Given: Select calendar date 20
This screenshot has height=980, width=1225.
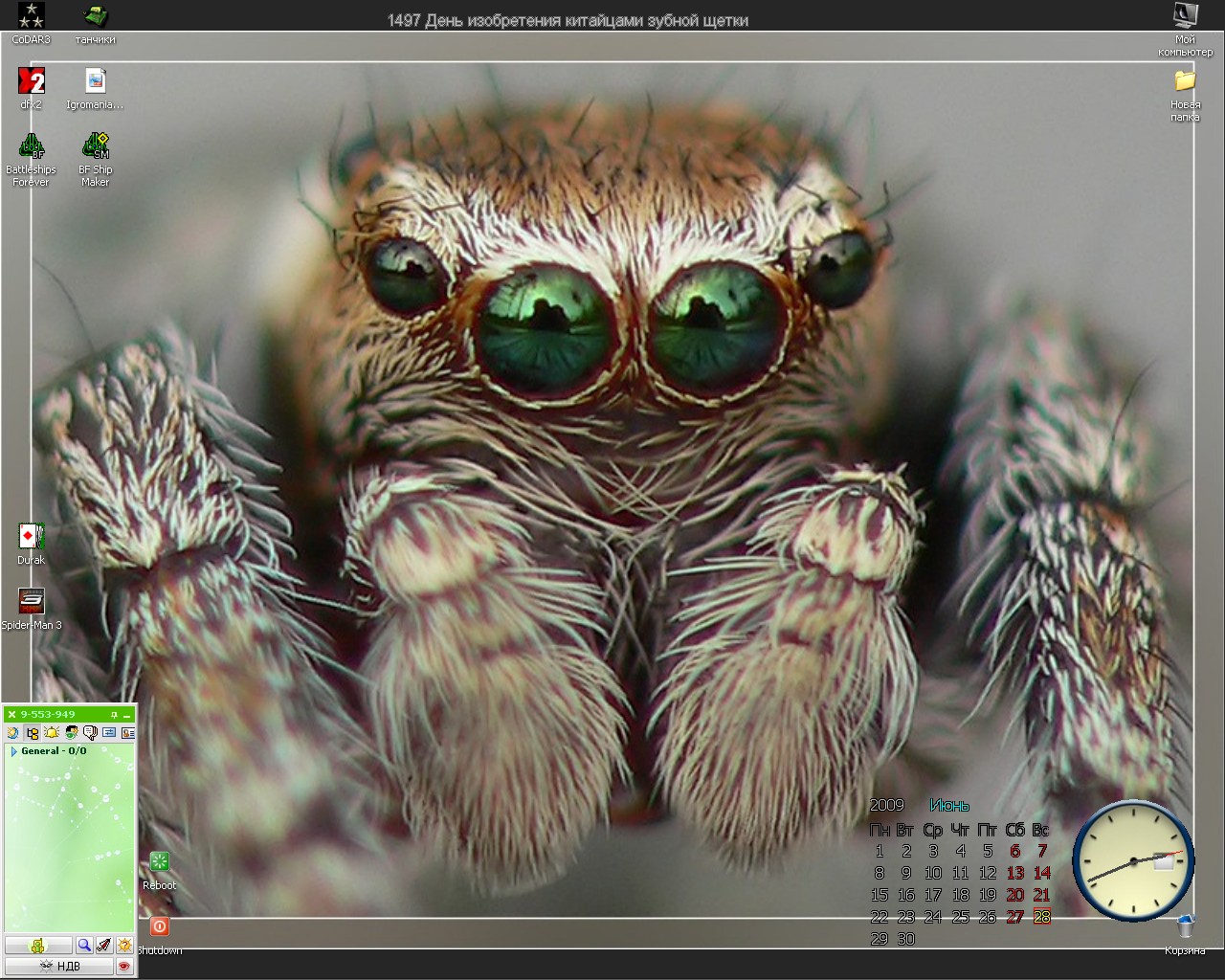Looking at the screenshot, I should [x=1015, y=895].
